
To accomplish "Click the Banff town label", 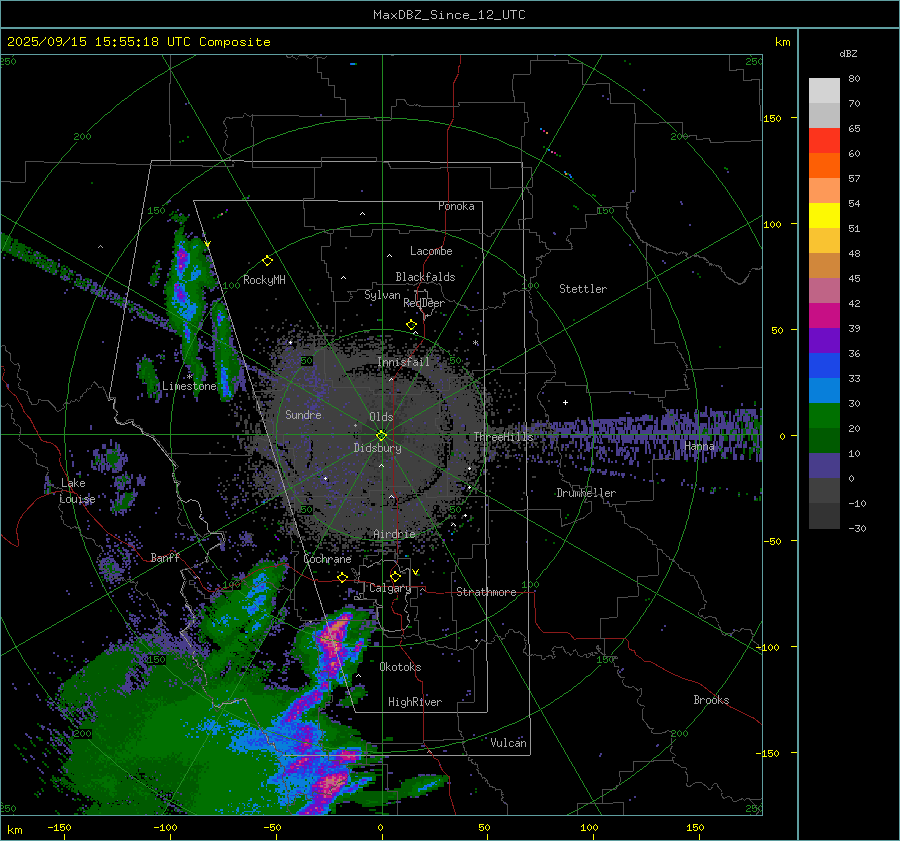I will 165,557.
